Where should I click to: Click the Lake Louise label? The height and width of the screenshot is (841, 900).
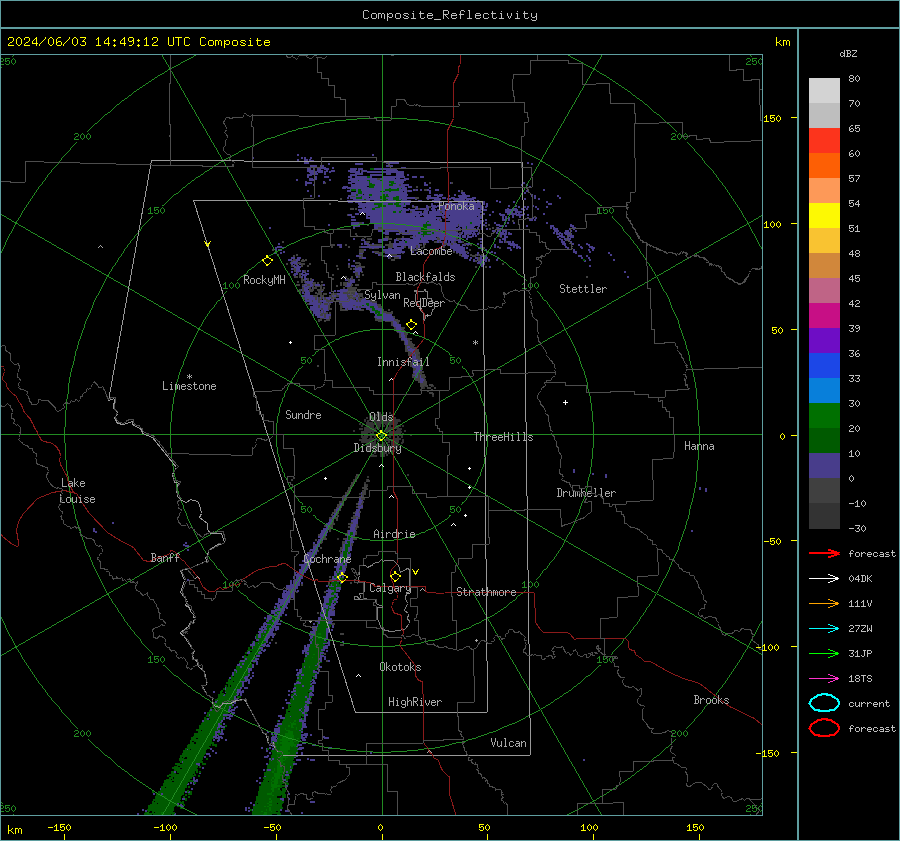[x=77, y=491]
